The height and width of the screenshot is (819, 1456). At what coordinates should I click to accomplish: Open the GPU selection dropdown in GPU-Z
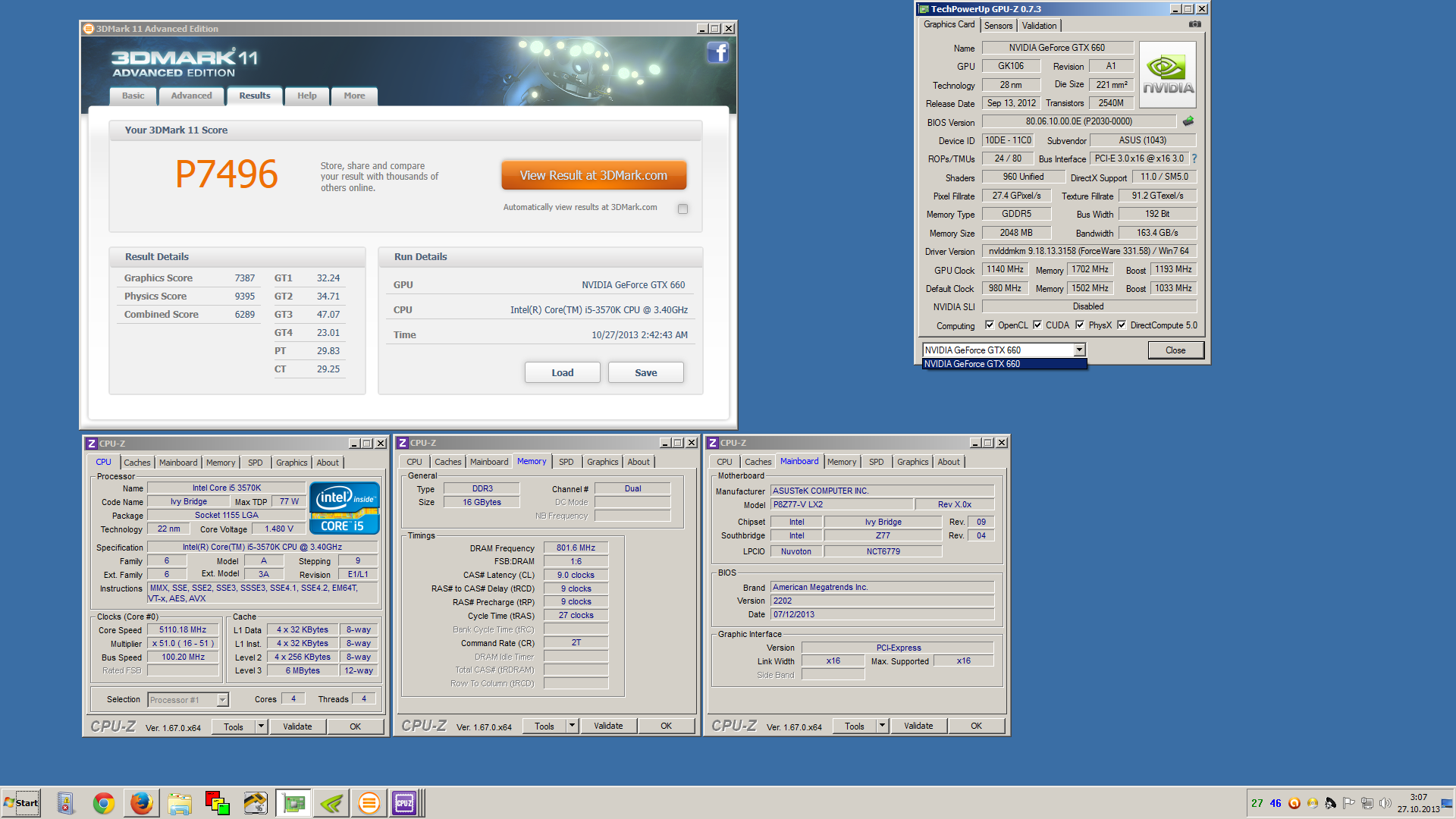pos(1079,350)
